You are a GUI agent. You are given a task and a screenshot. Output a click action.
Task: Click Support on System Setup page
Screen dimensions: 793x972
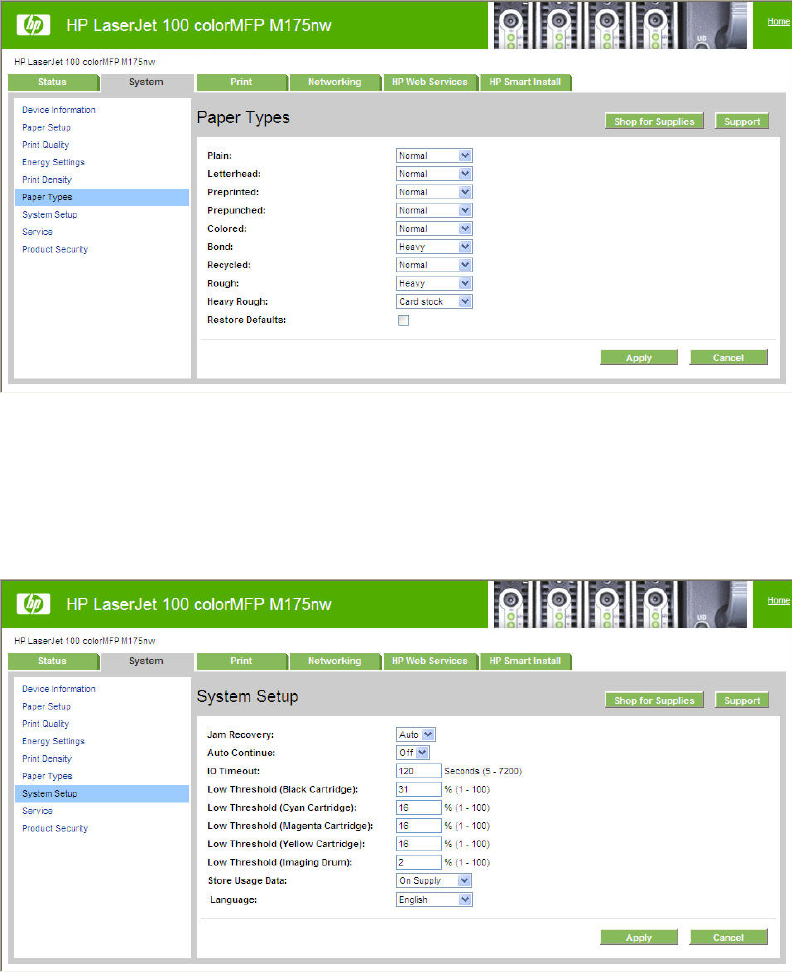[742, 700]
